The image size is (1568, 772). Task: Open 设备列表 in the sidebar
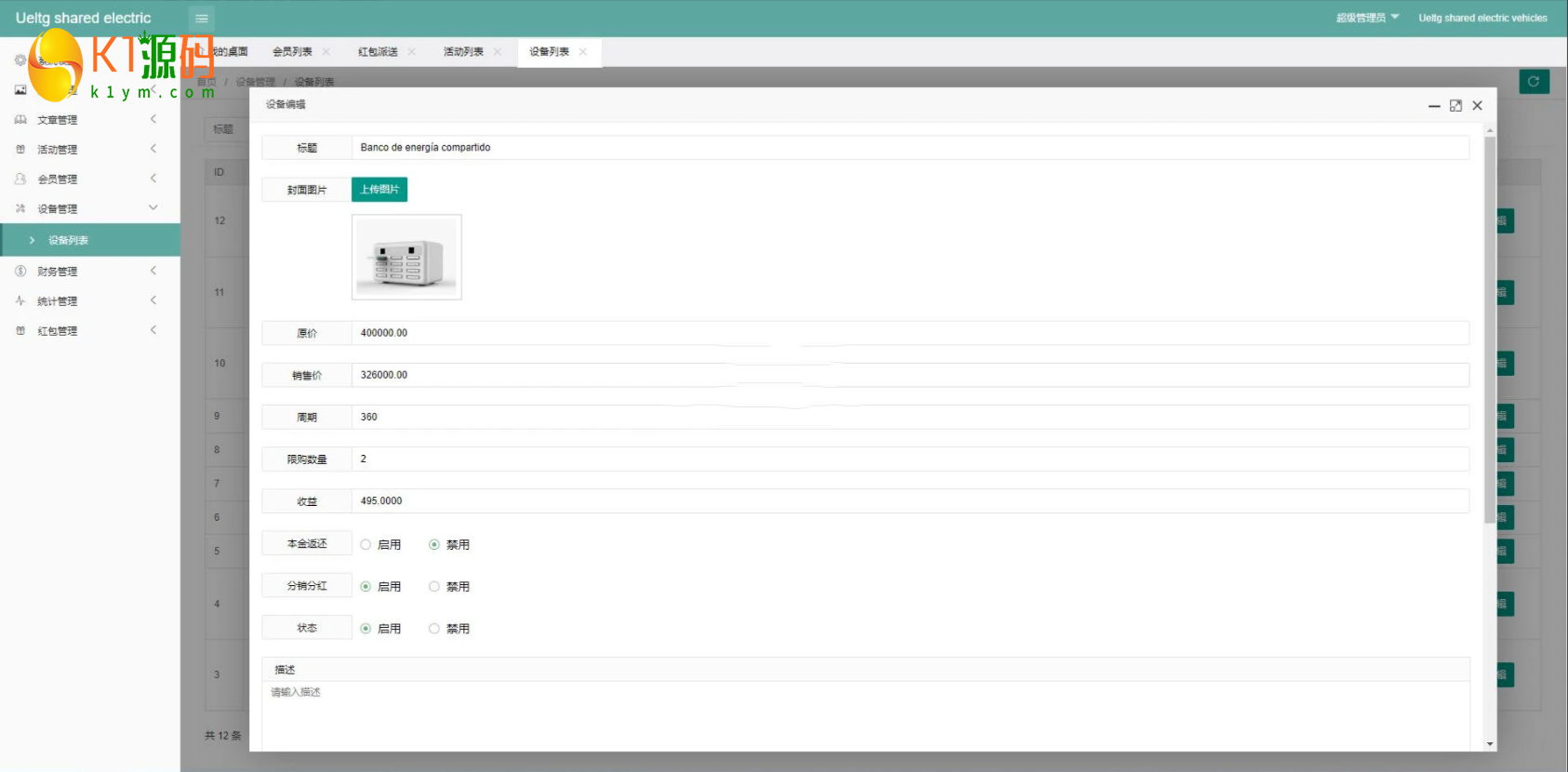(90, 240)
